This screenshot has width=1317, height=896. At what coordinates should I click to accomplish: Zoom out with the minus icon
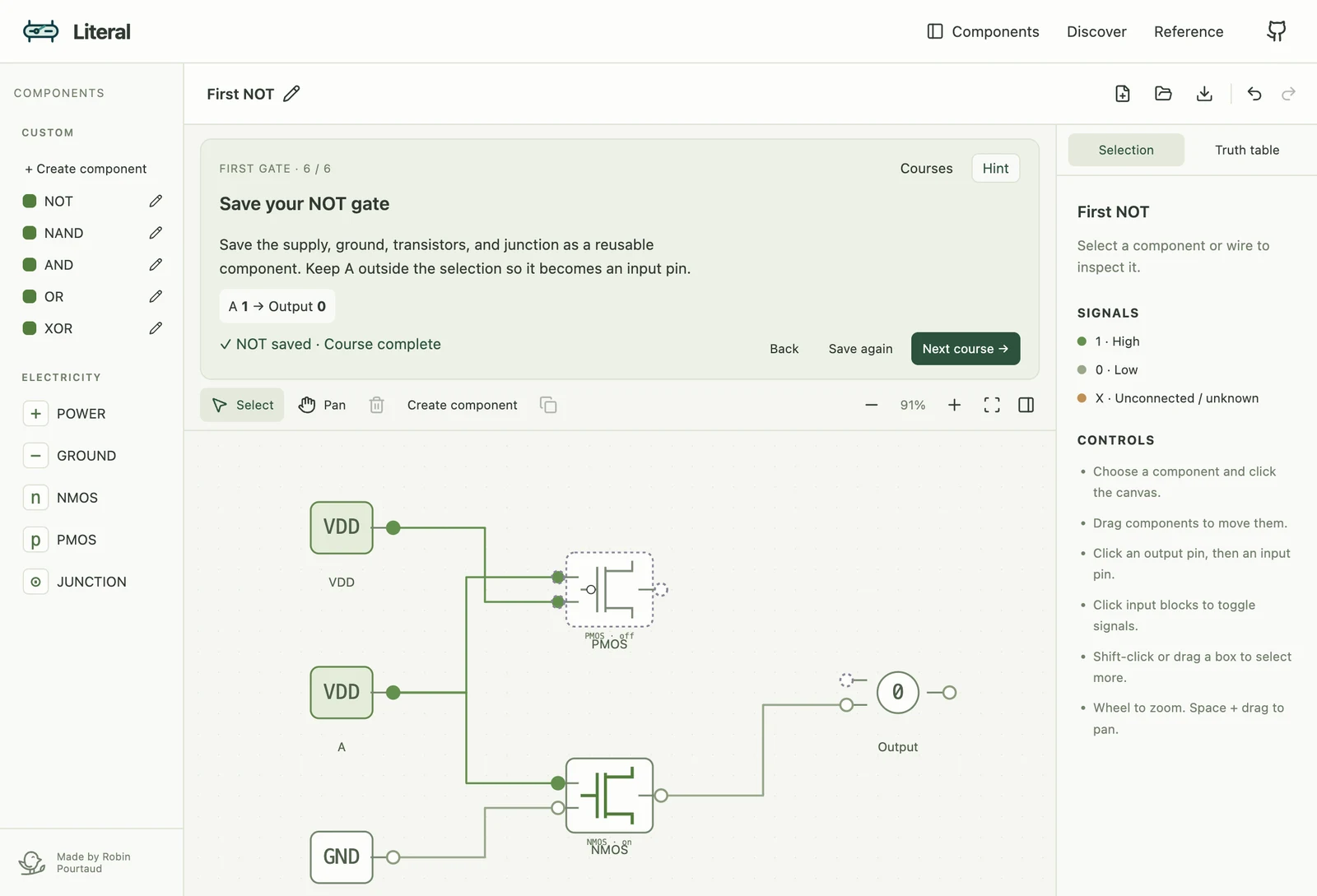(871, 405)
